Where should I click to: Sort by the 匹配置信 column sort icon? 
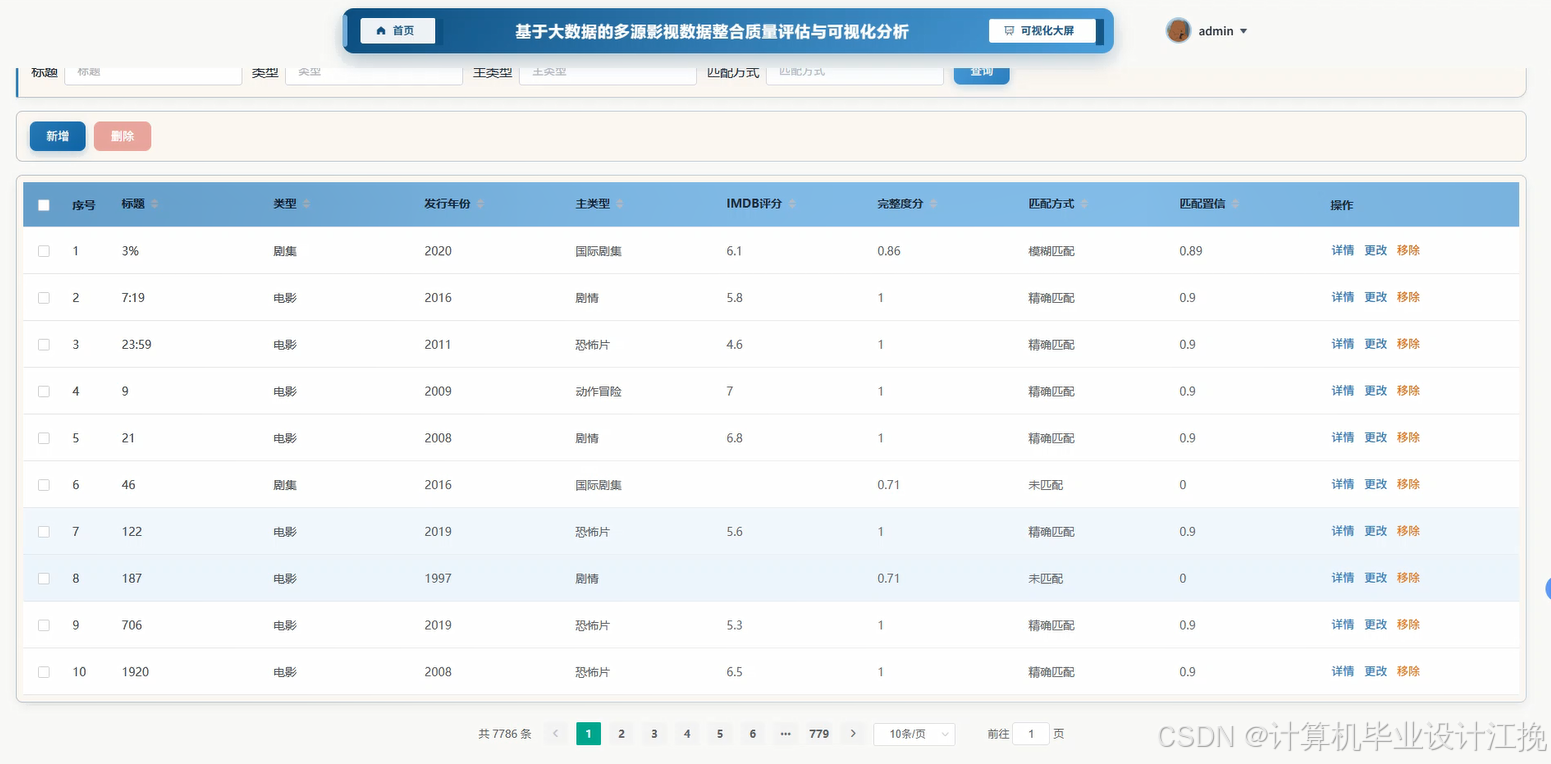click(x=1235, y=204)
